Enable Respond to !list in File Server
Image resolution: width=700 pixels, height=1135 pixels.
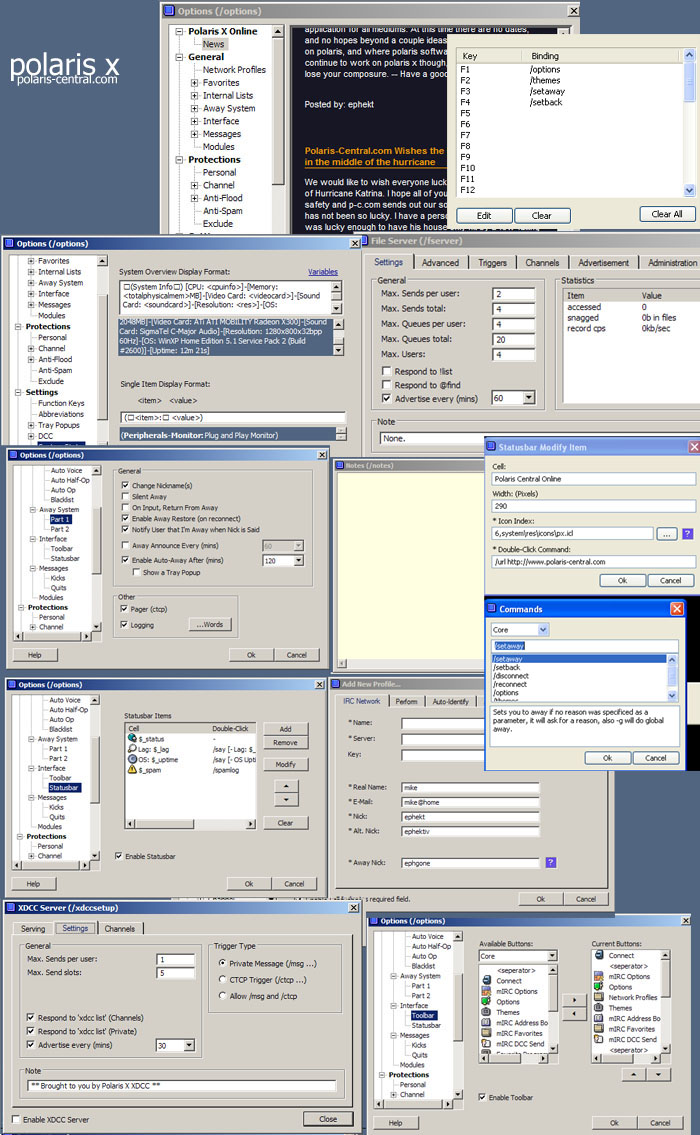coord(387,371)
